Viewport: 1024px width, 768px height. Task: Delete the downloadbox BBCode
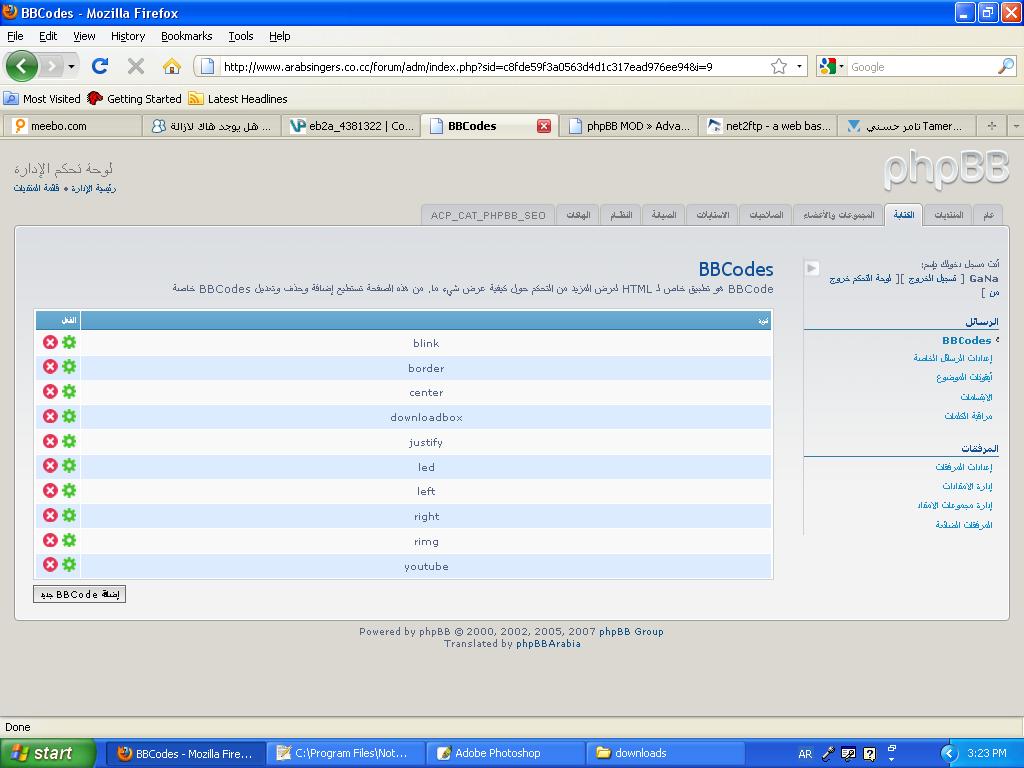click(50, 416)
